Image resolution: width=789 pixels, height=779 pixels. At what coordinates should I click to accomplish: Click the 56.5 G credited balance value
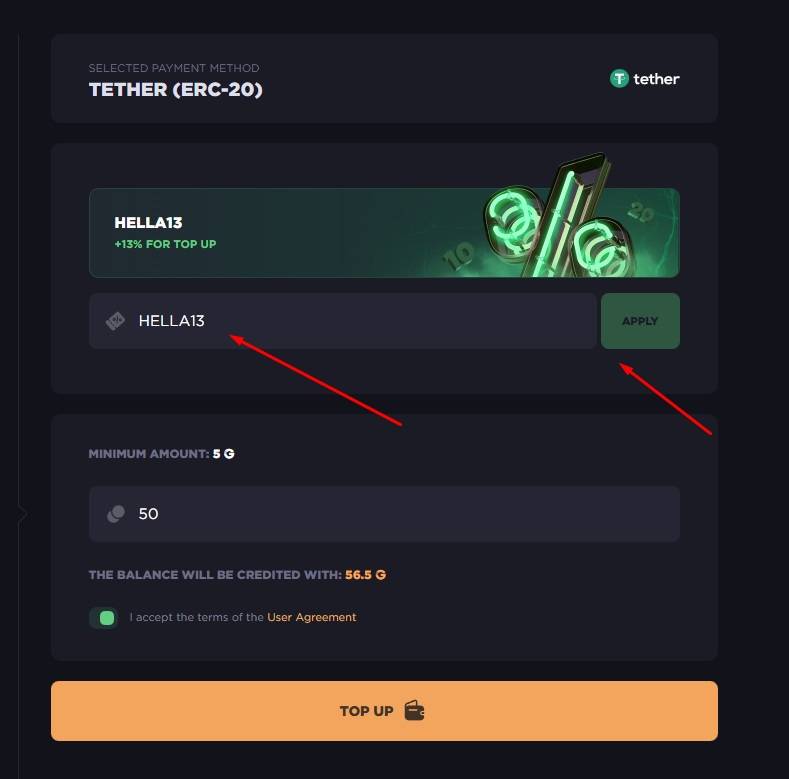click(x=365, y=575)
